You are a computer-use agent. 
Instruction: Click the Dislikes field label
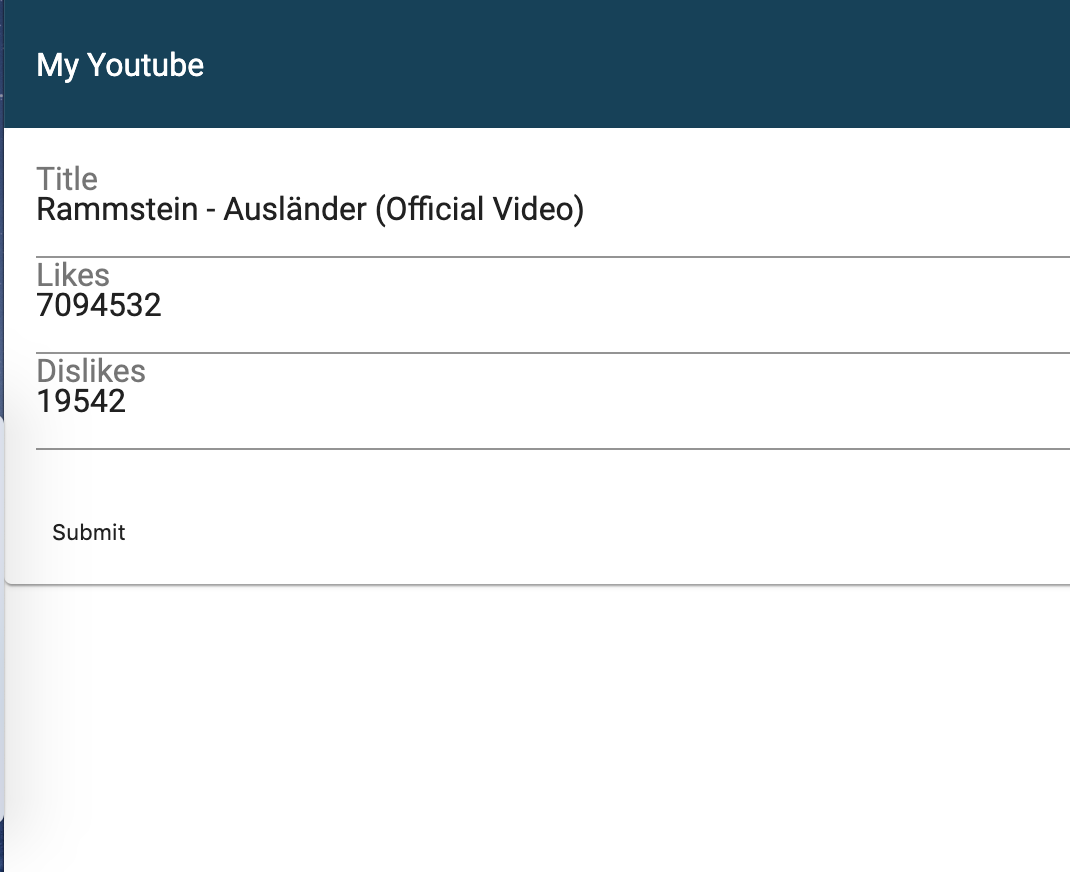91,371
